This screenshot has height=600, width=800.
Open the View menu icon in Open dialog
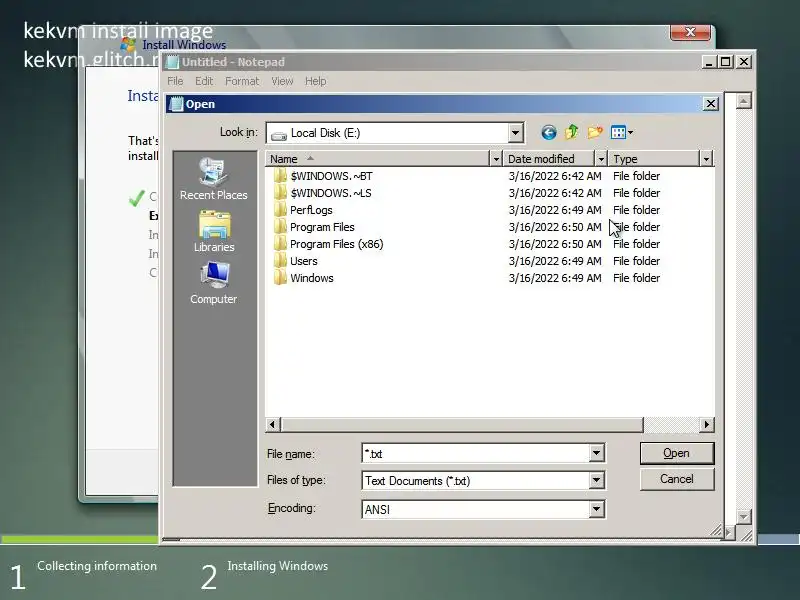pos(618,133)
